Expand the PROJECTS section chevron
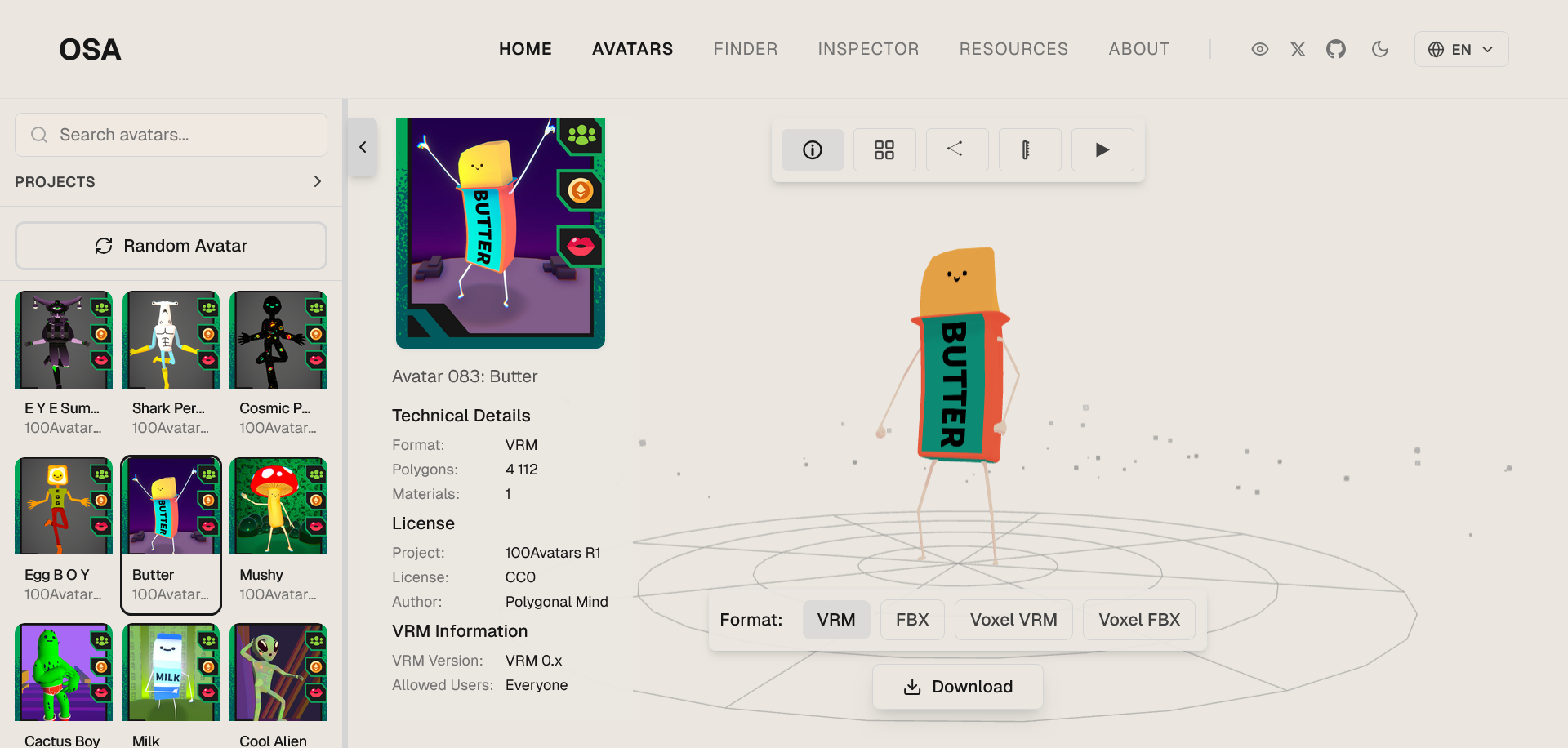Image resolution: width=1568 pixels, height=748 pixels. [318, 181]
